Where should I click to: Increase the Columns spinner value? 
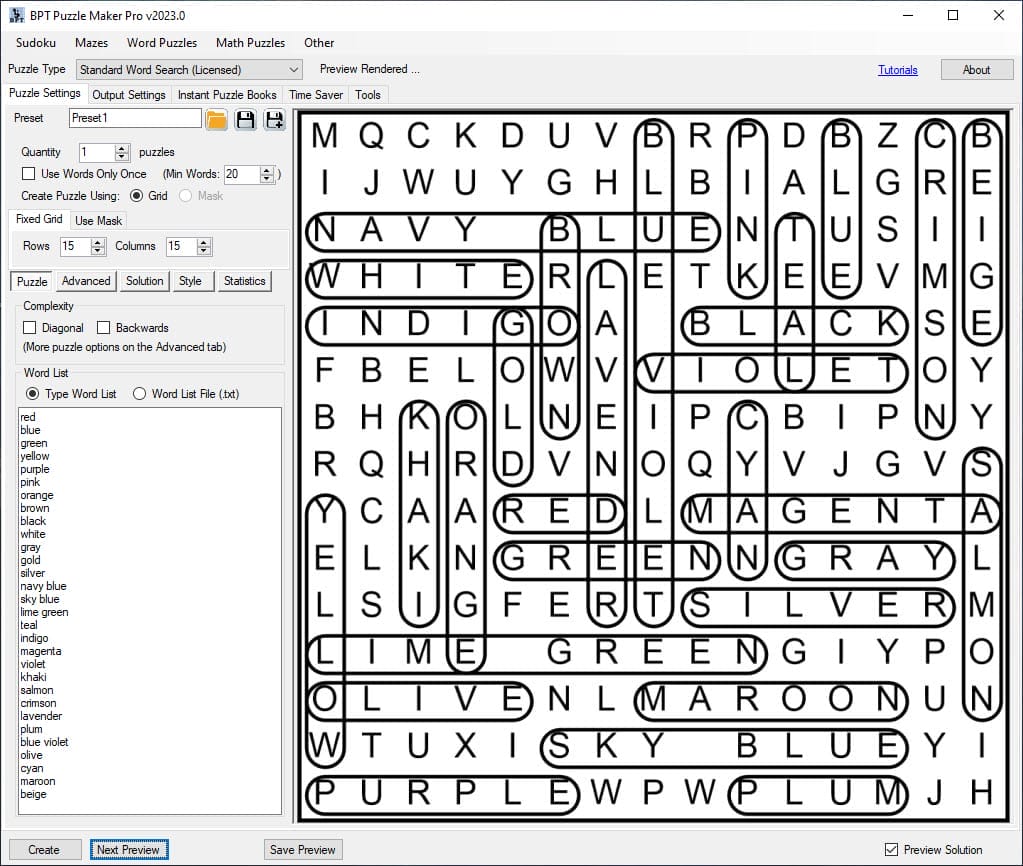tap(204, 242)
